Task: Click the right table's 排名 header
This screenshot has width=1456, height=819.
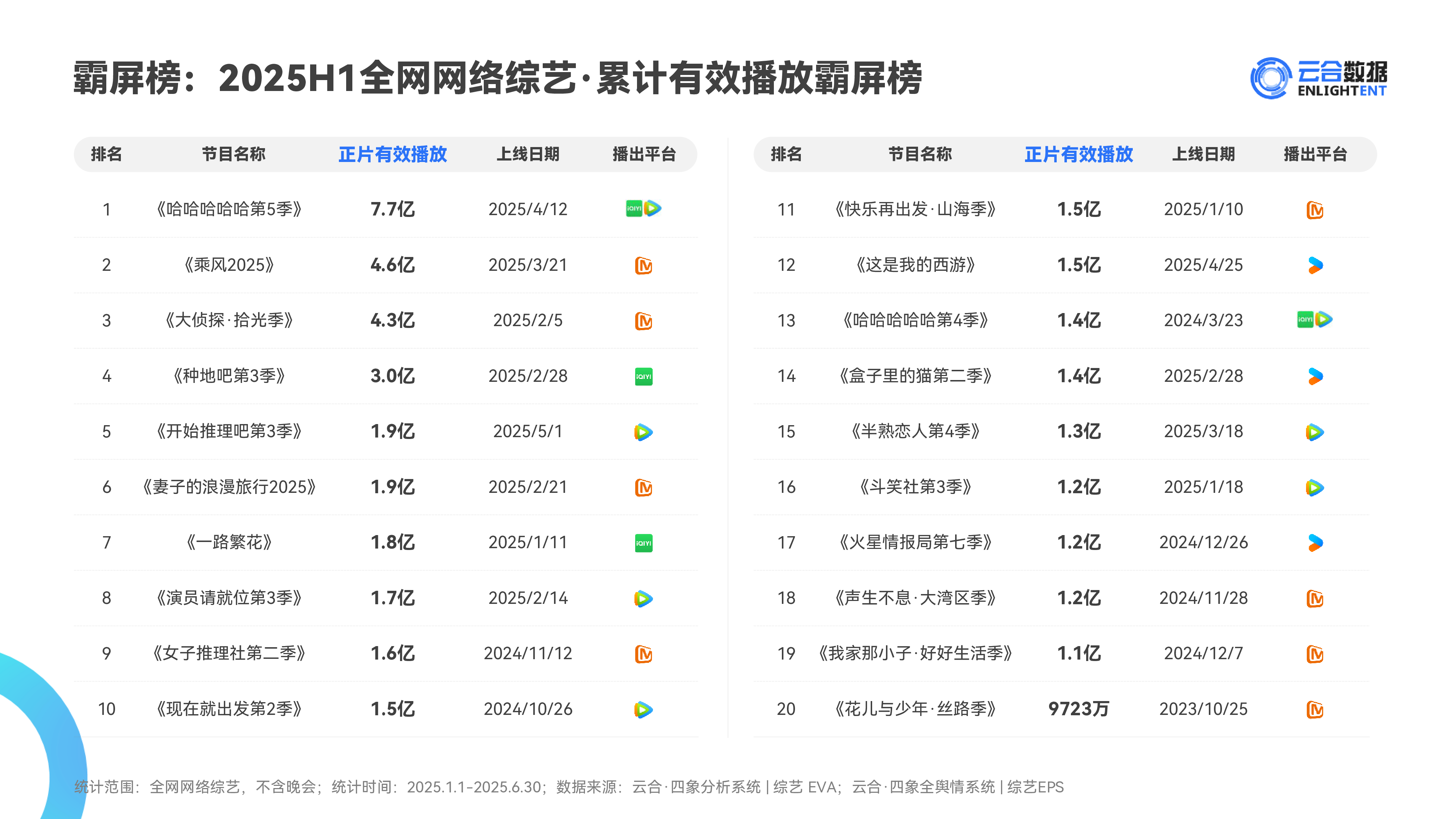Action: click(786, 154)
